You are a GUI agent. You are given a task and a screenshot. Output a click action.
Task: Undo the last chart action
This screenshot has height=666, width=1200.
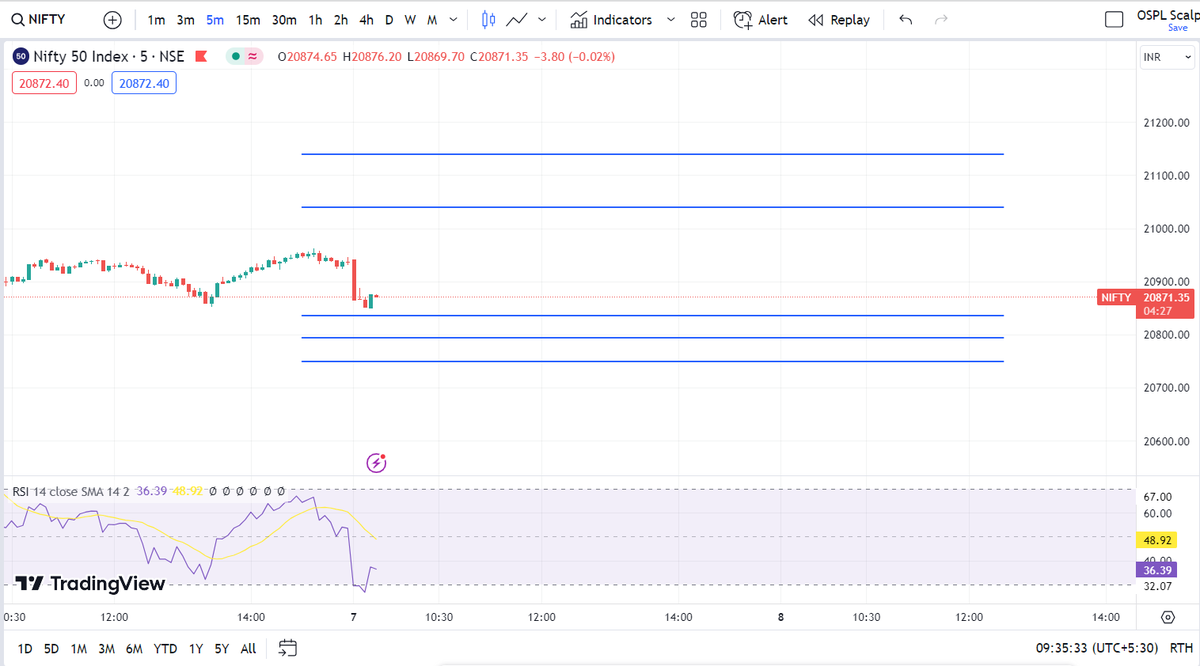point(906,20)
